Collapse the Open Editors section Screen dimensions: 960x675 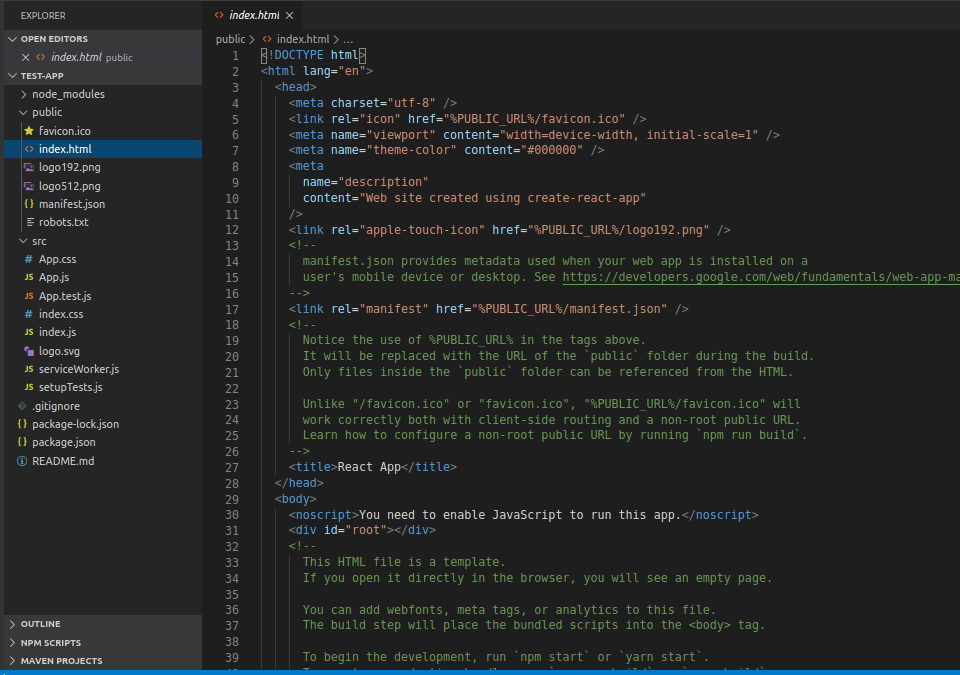point(12,39)
